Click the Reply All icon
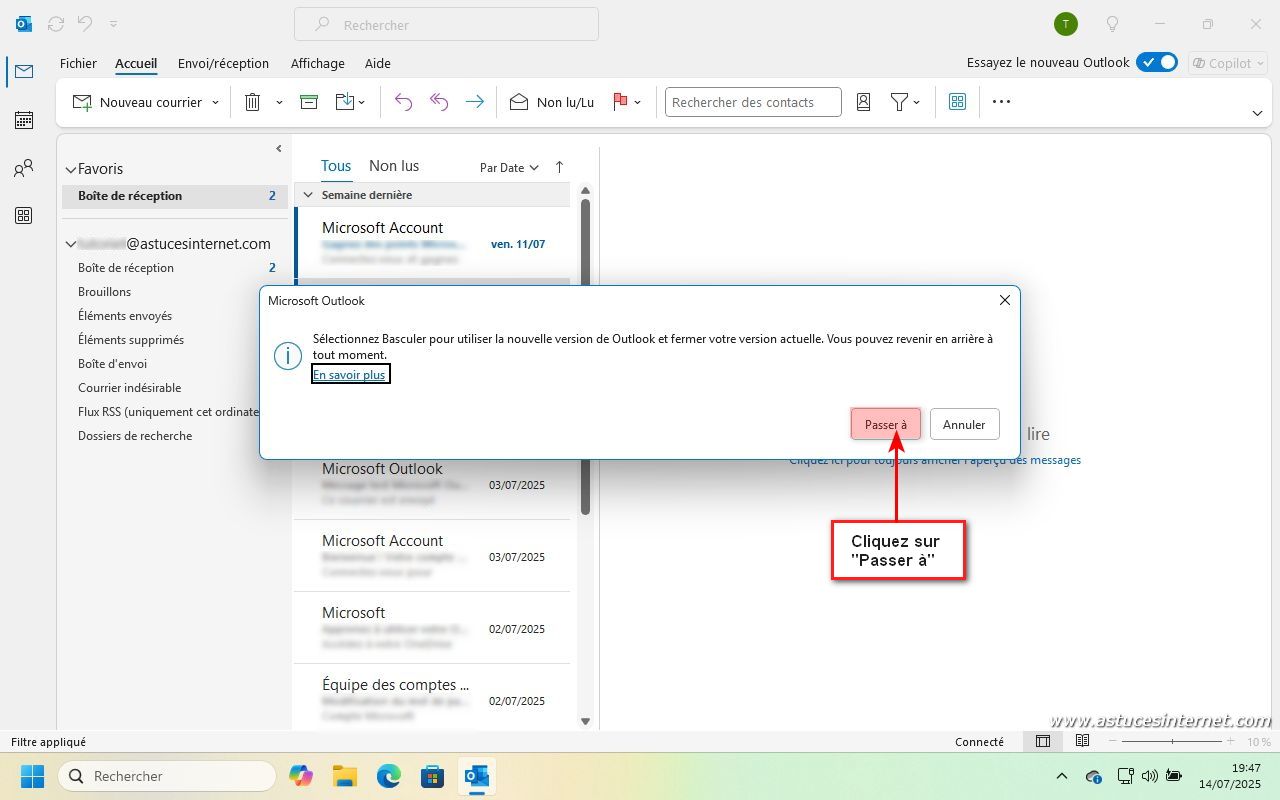The image size is (1280, 800). coord(439,102)
